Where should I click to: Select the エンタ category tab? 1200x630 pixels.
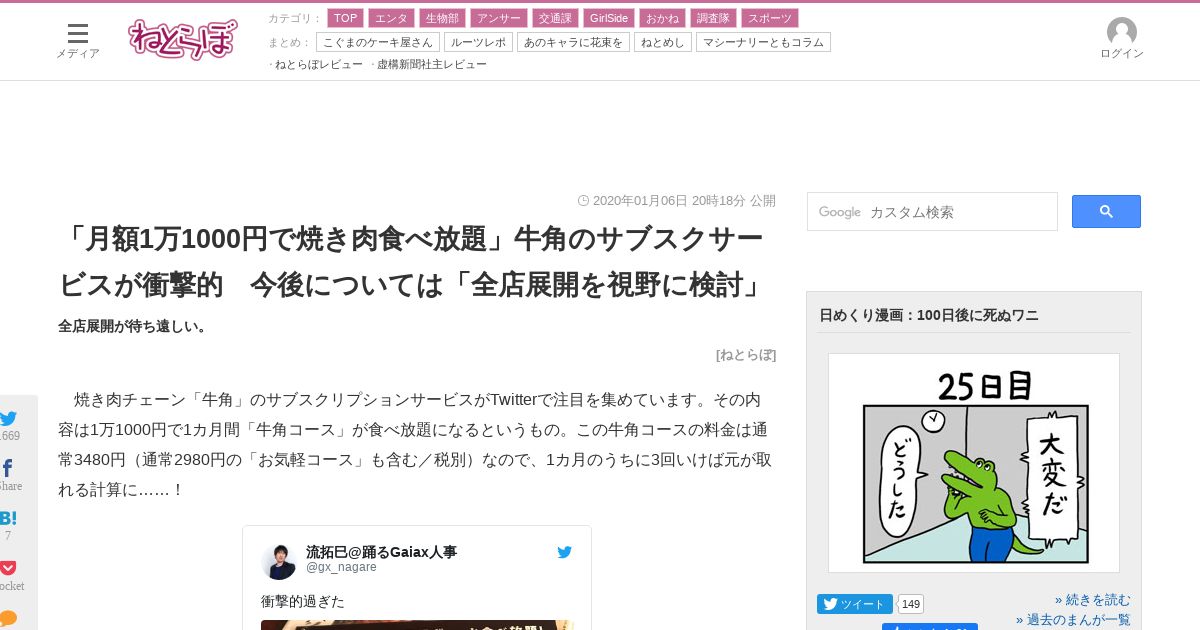click(391, 18)
